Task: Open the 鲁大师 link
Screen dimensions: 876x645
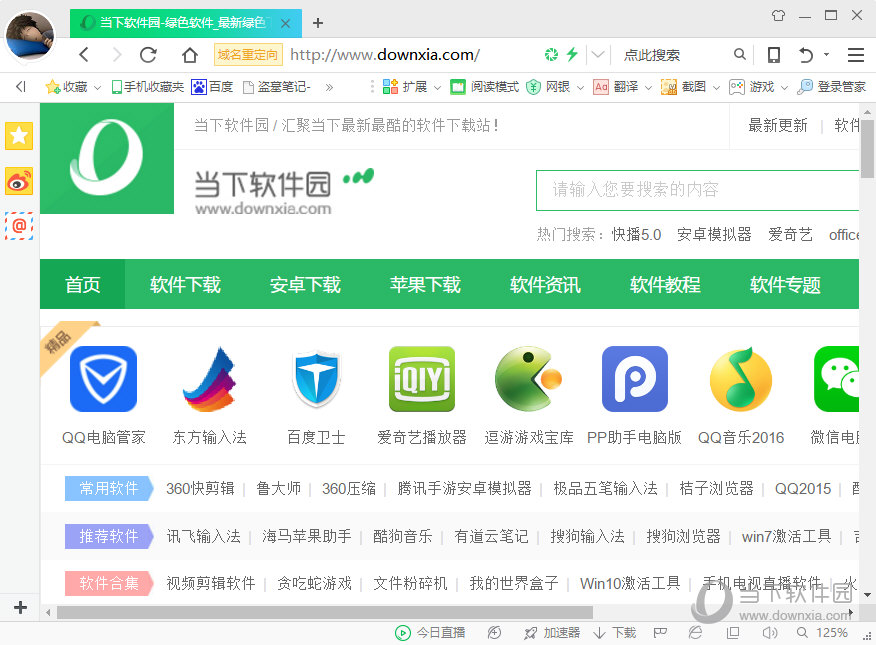Action: click(x=278, y=488)
